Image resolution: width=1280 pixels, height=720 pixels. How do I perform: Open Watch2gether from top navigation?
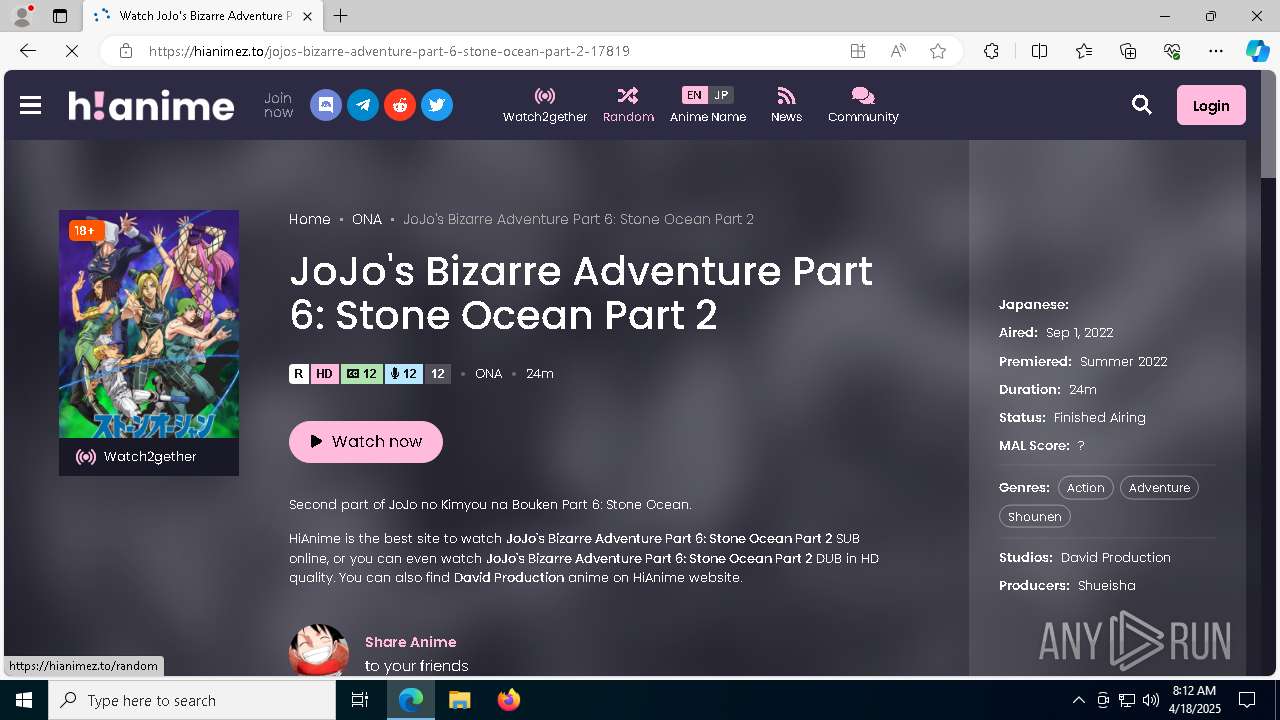point(545,105)
